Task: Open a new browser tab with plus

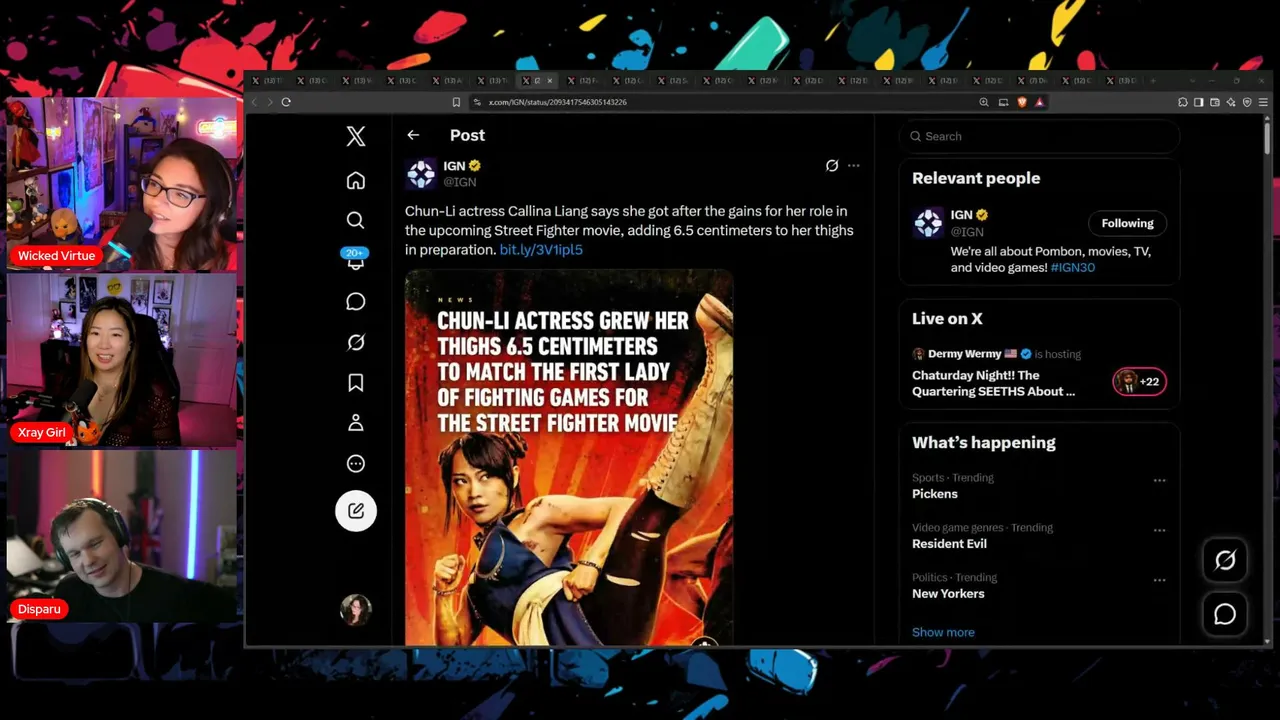Action: (x=1153, y=80)
